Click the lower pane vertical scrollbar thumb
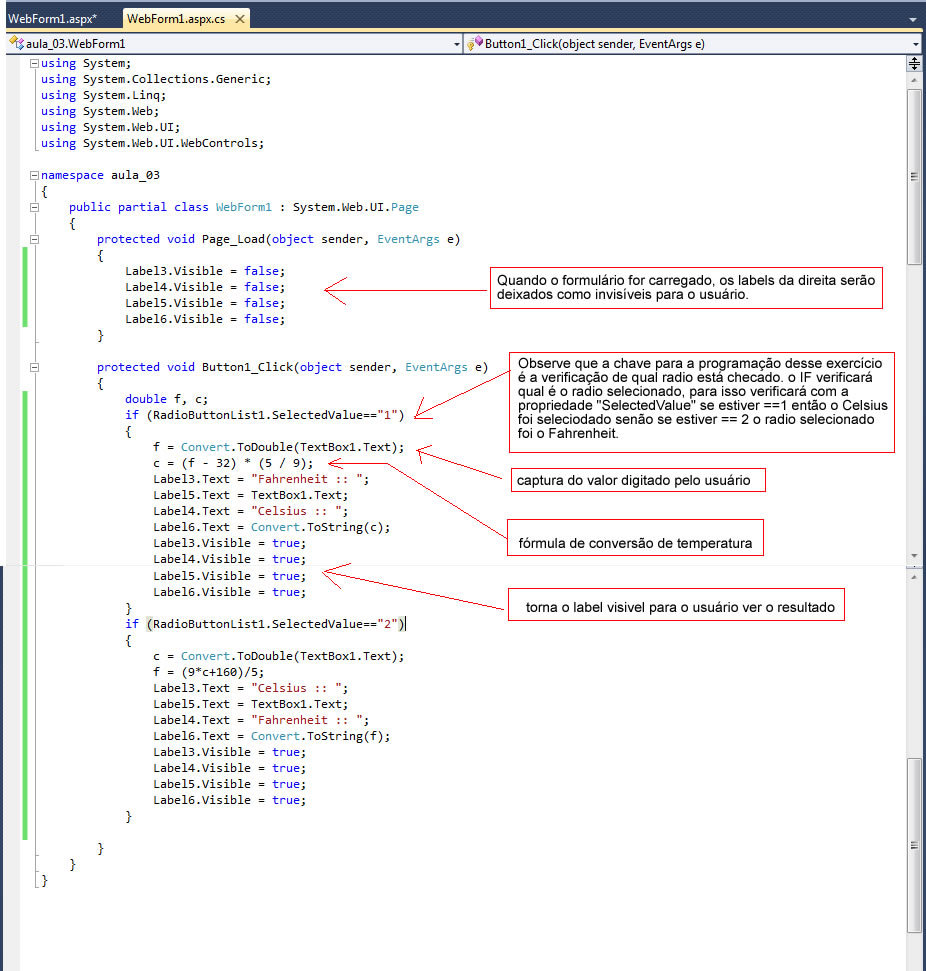Viewport: 926px width, 971px height. tap(914, 845)
